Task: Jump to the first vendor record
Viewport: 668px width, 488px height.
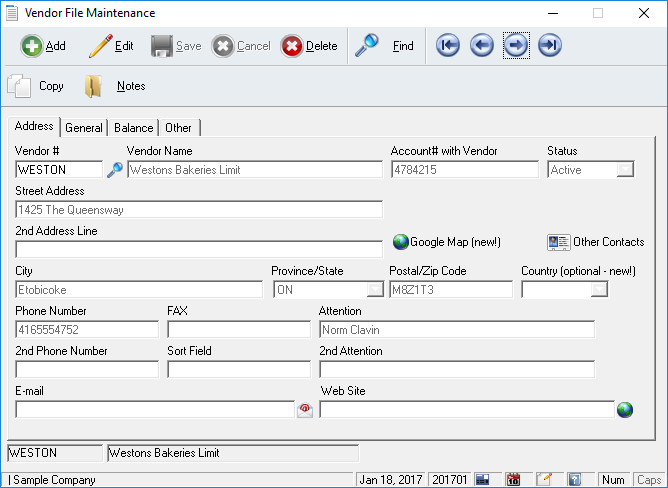Action: pyautogui.click(x=448, y=46)
